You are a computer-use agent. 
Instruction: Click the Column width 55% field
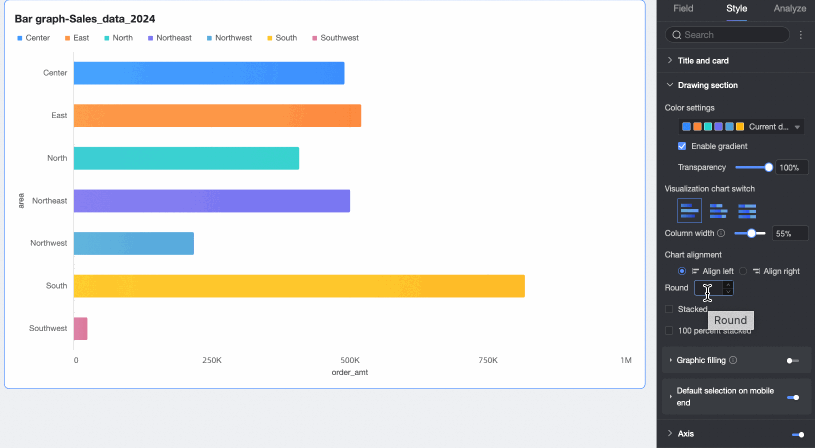point(790,233)
